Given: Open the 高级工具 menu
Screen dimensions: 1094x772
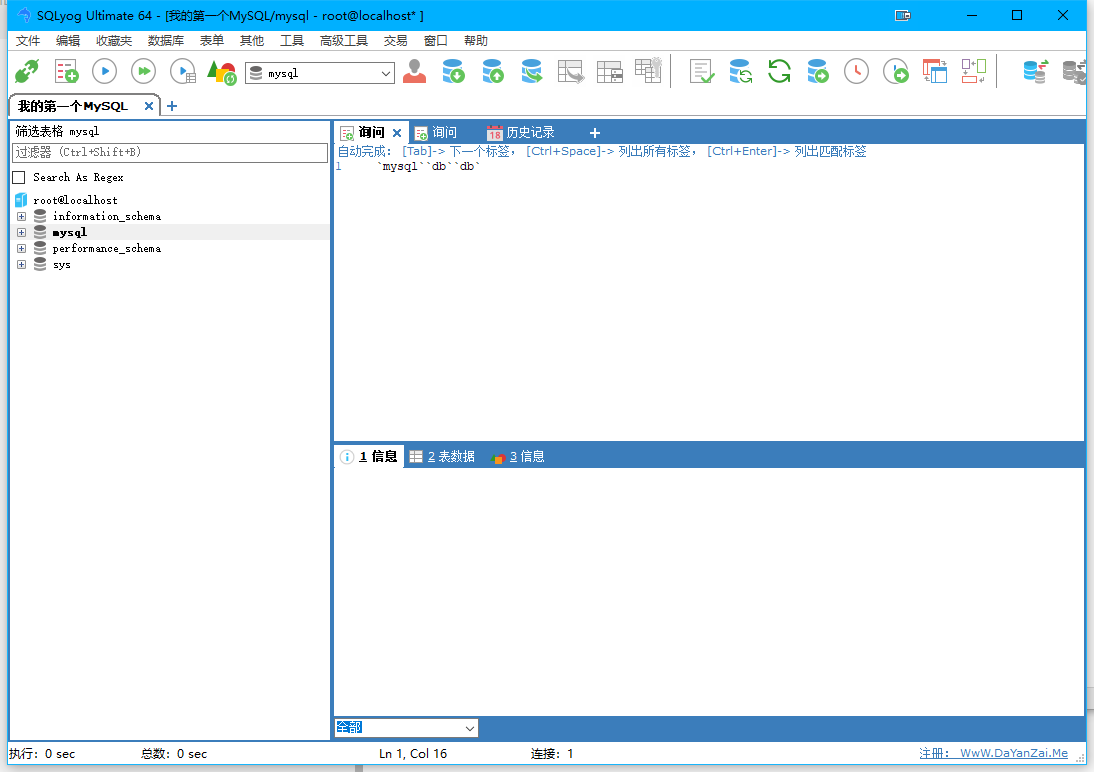Looking at the screenshot, I should click(x=343, y=40).
